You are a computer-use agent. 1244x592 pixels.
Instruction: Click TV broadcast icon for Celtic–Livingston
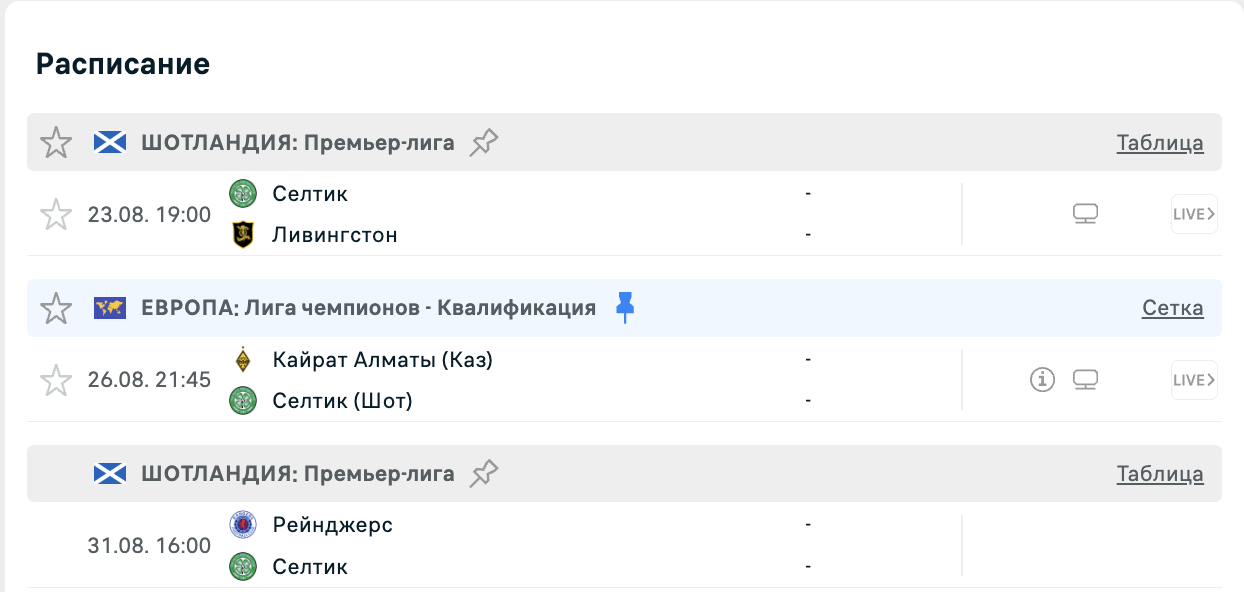(x=1086, y=214)
